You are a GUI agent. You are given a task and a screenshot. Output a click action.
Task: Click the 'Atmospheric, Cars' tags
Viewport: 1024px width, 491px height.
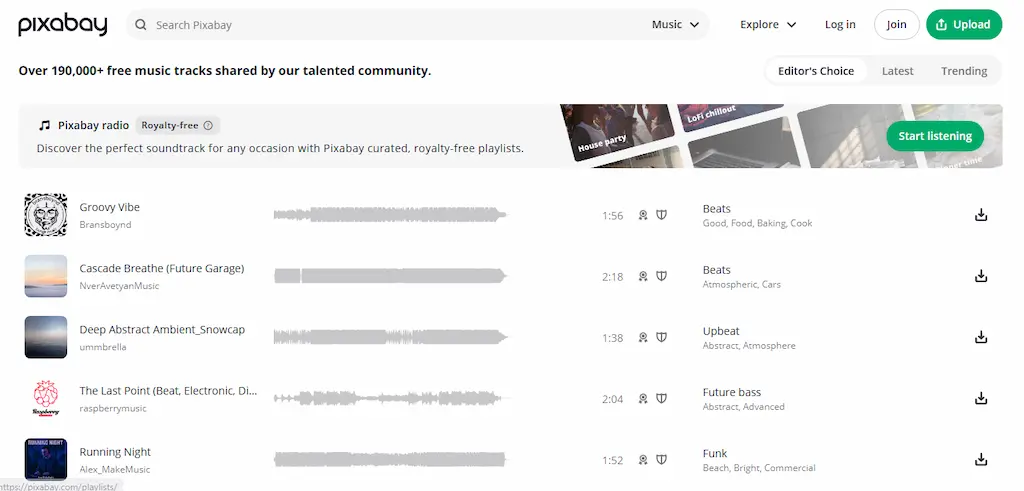[742, 285]
